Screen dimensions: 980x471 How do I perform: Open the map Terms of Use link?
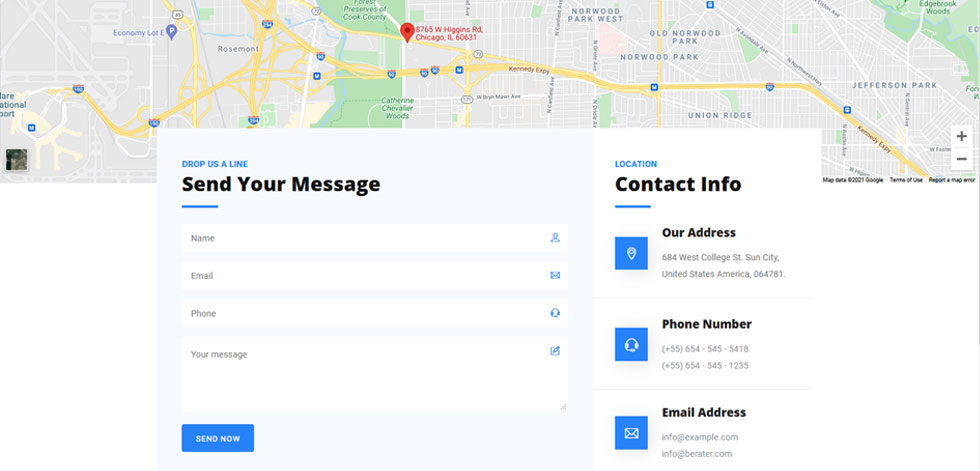906,180
